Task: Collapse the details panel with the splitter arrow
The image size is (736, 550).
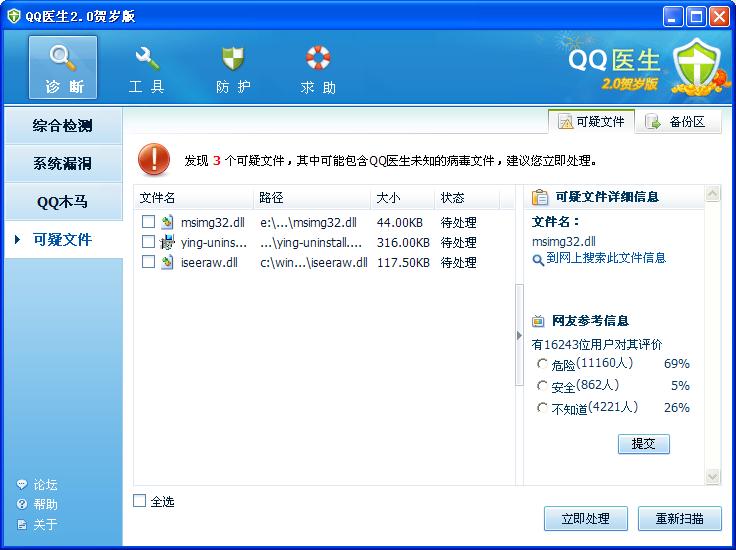Action: (519, 335)
